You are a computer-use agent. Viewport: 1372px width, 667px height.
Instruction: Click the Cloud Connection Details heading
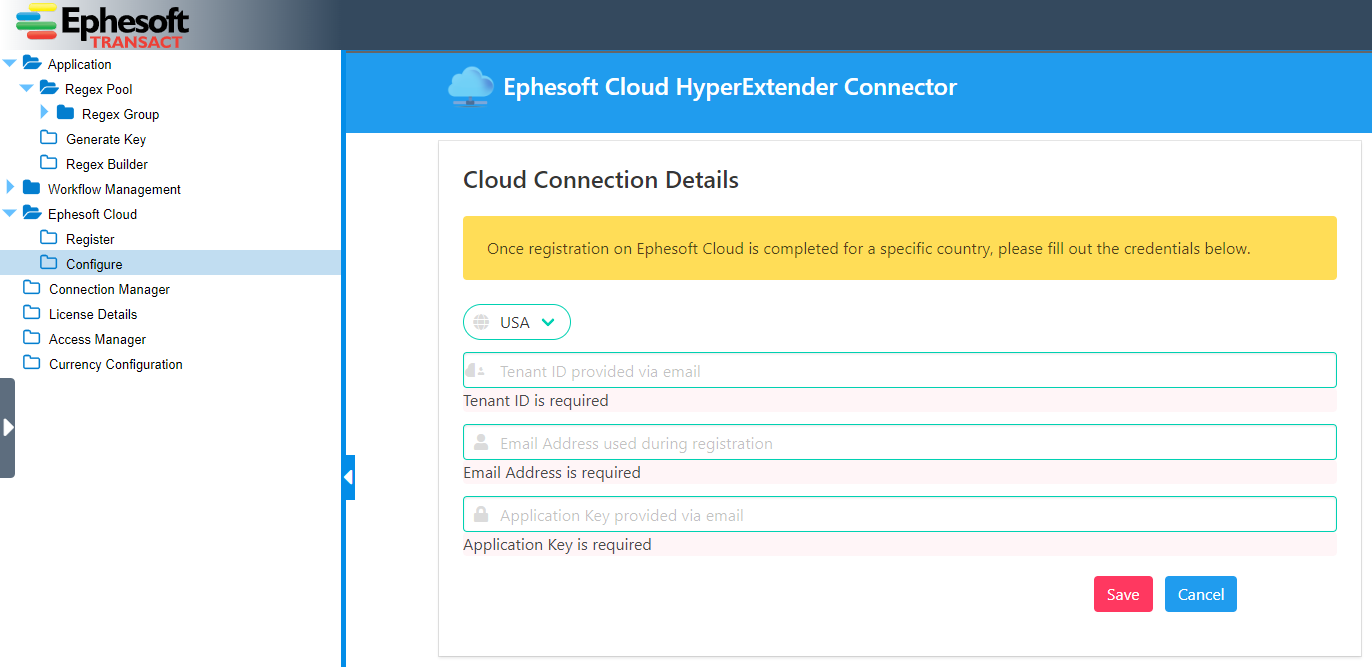pos(601,180)
